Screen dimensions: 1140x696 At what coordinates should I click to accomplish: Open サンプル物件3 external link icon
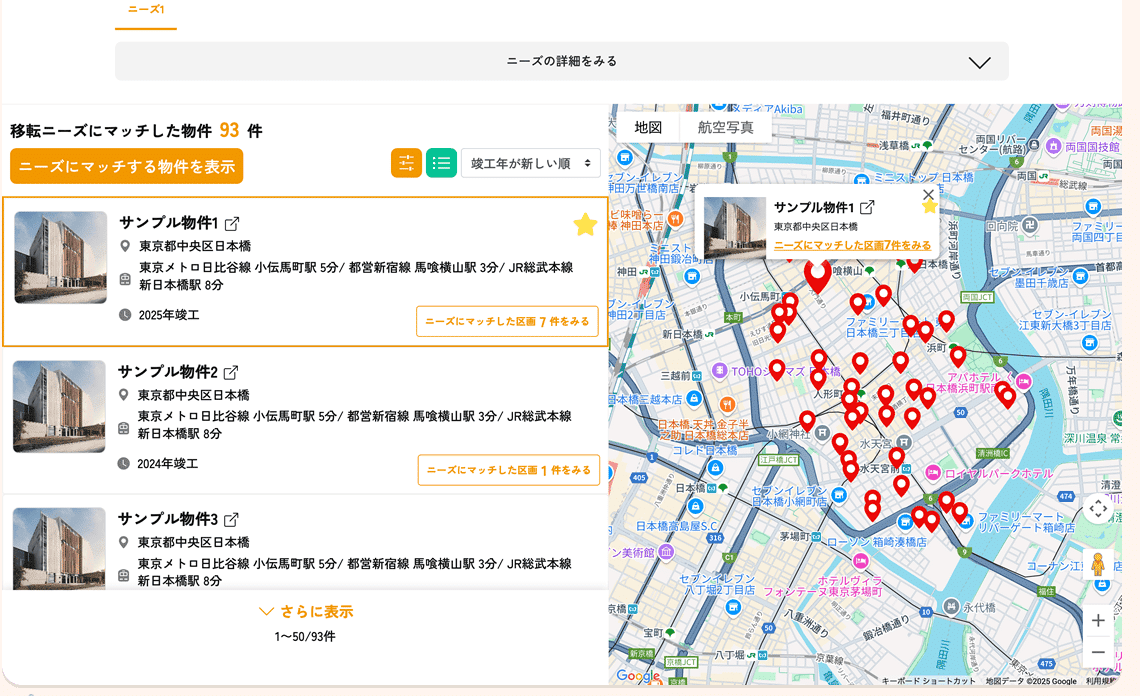tap(231, 520)
